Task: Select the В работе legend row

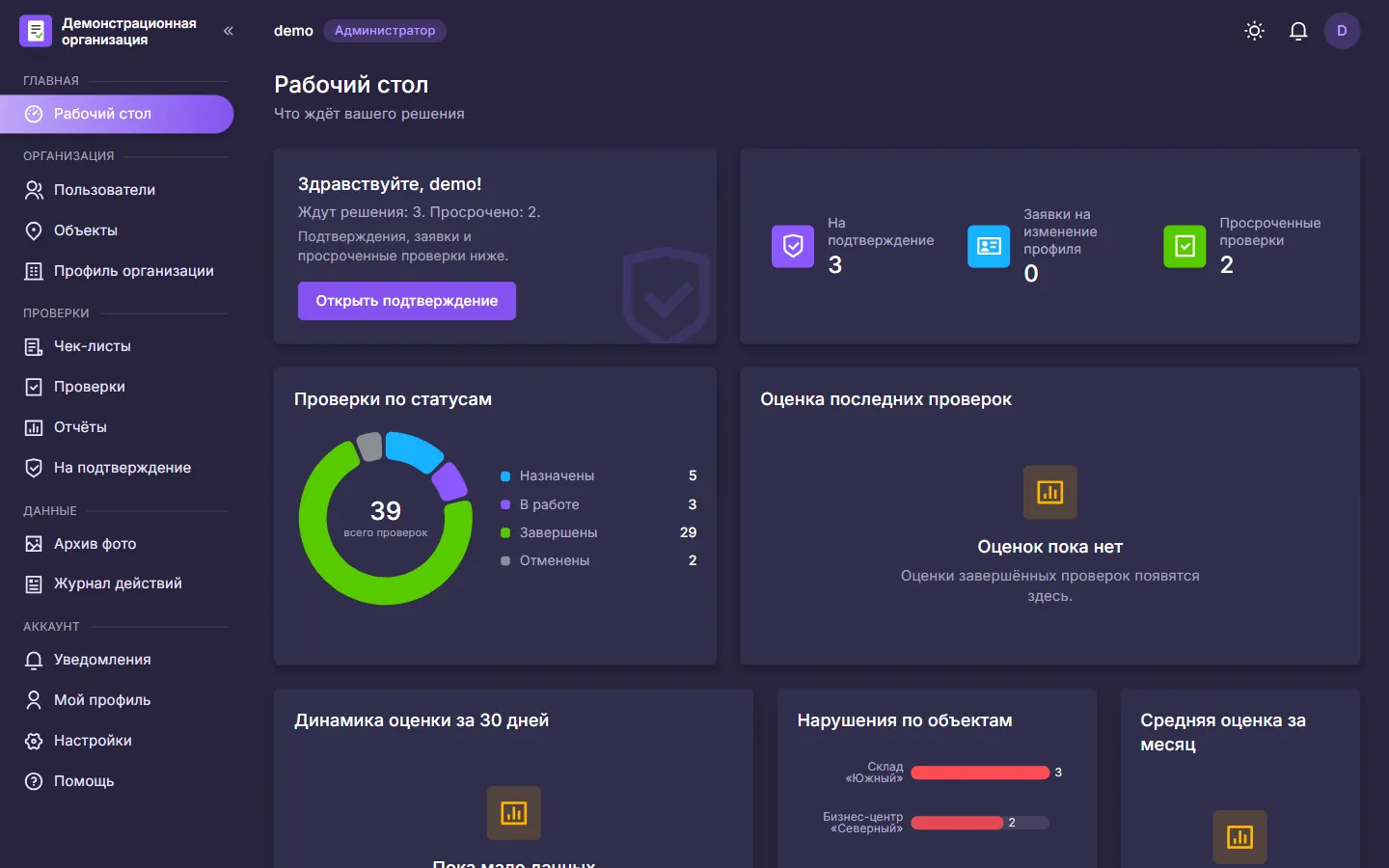Action: [x=598, y=504]
